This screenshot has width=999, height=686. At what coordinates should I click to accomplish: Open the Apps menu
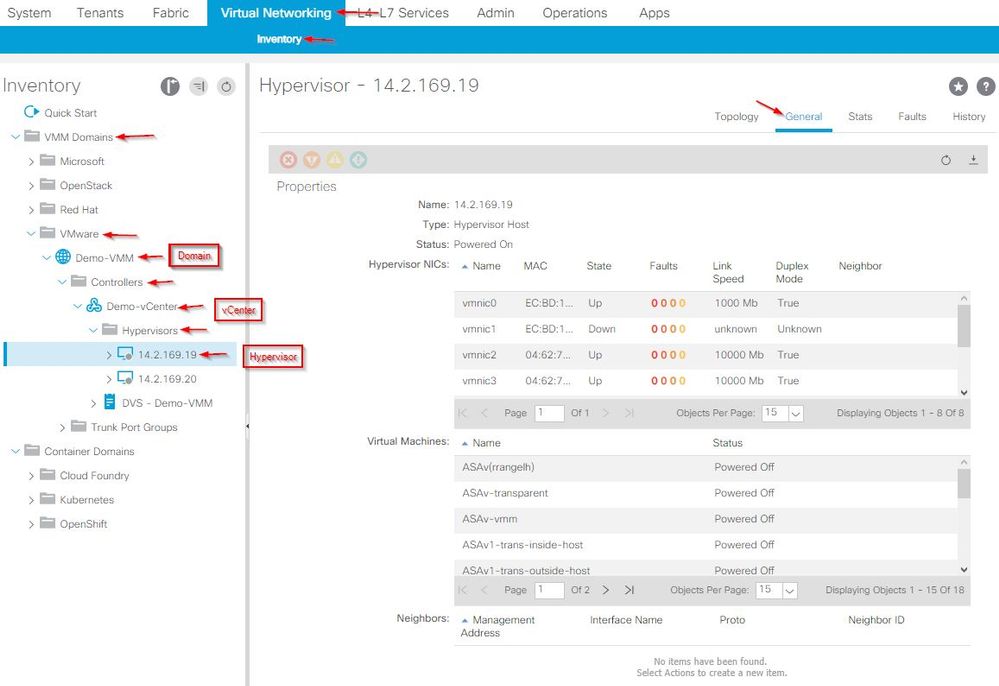pyautogui.click(x=654, y=13)
